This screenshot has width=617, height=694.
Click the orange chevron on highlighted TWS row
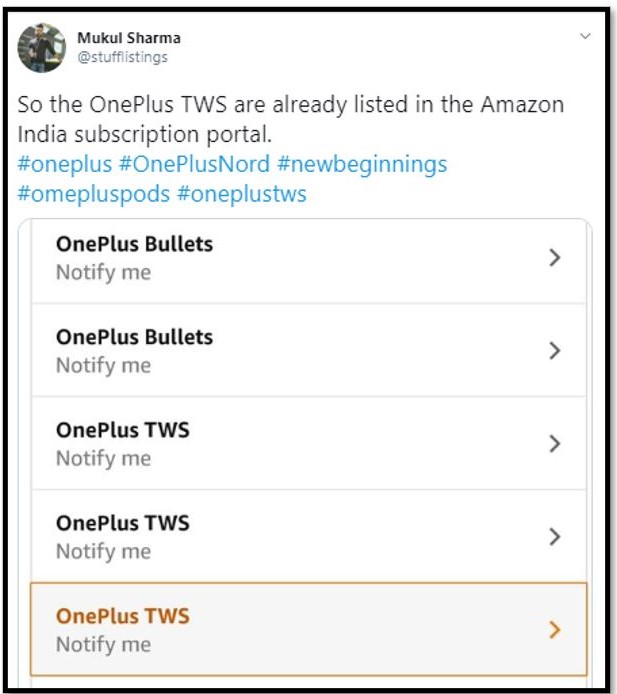(555, 630)
